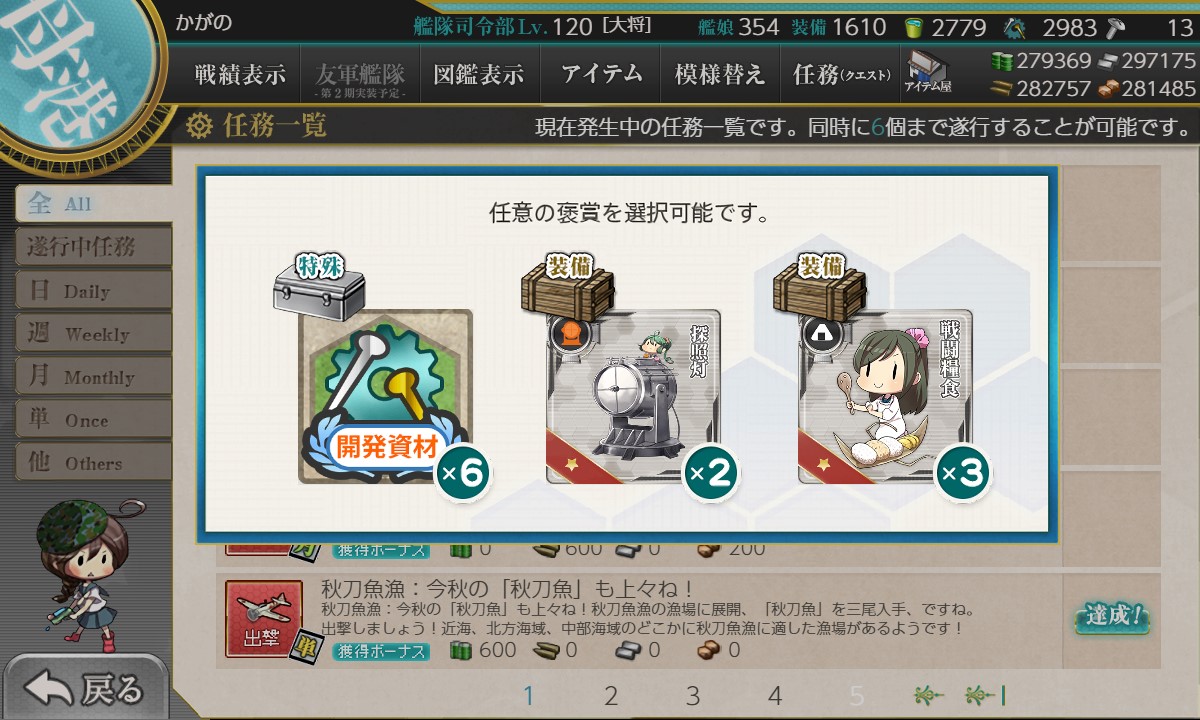Filter quests by 単 Once
The width and height of the screenshot is (1200, 720).
92,420
